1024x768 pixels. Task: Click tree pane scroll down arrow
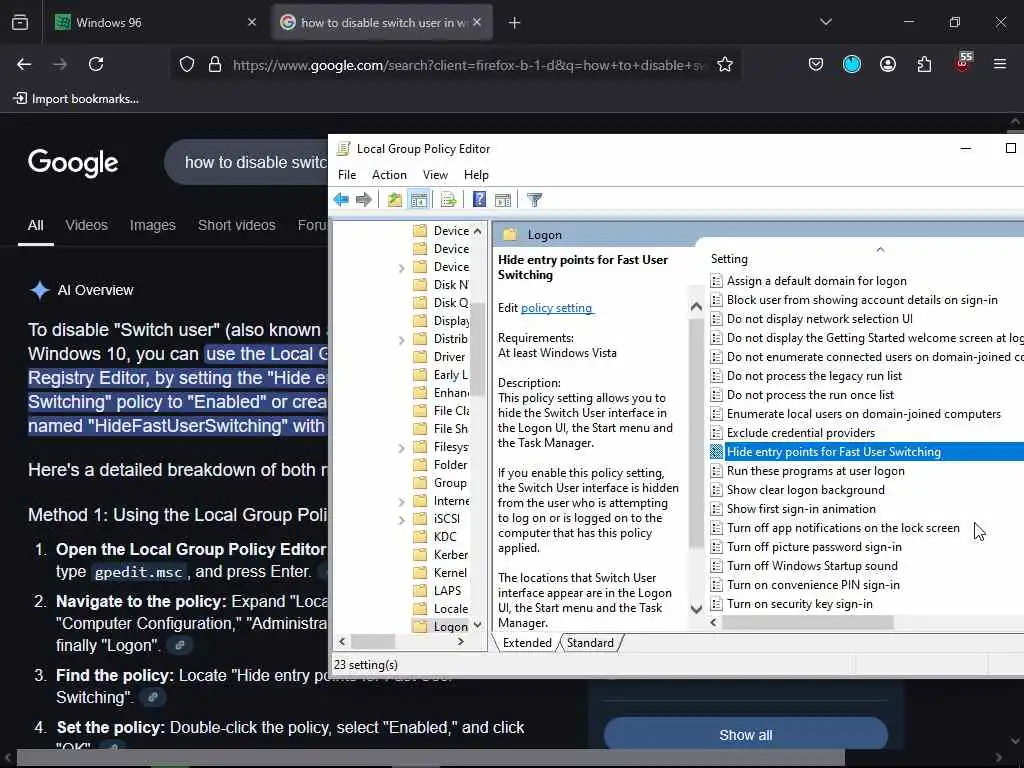(477, 625)
